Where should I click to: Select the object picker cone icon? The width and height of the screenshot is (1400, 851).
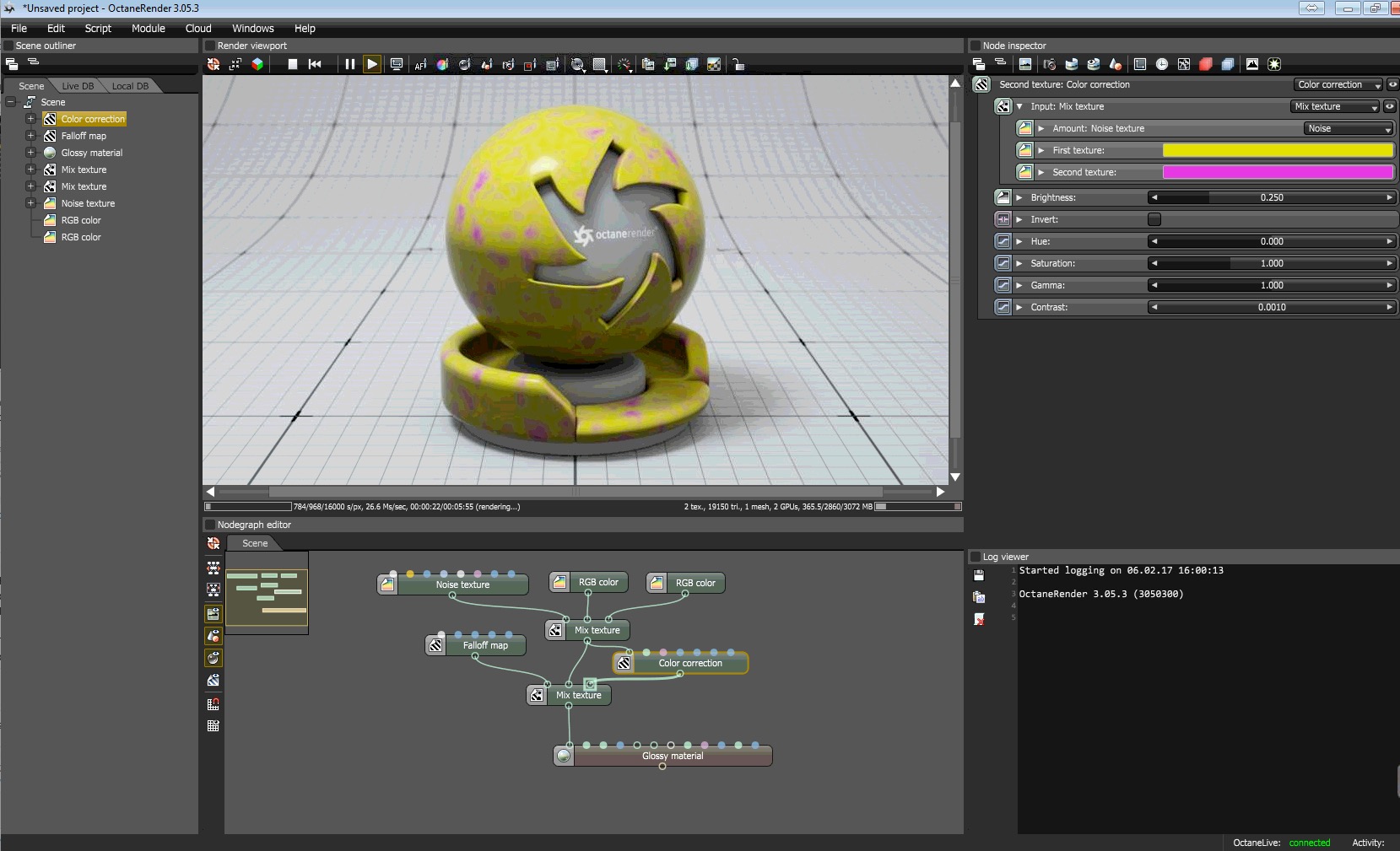[486, 64]
